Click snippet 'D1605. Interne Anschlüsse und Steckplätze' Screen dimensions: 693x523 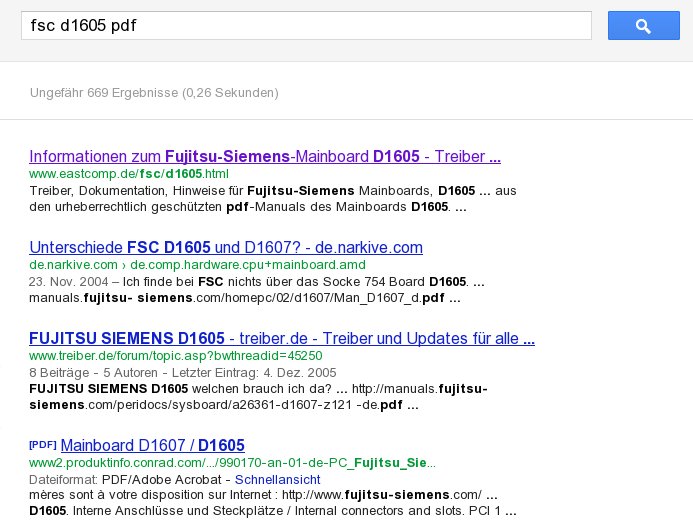156,511
